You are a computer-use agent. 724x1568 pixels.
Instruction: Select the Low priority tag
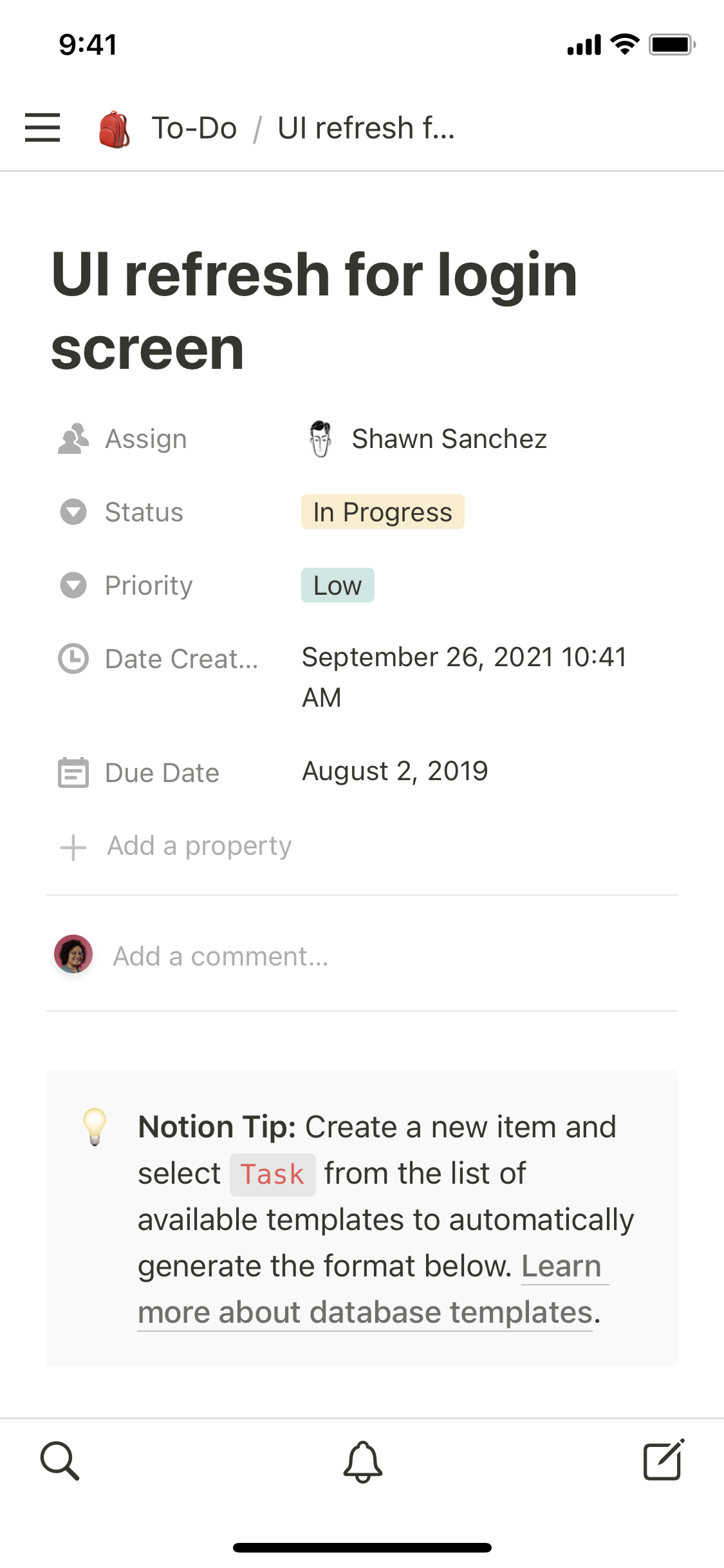(x=337, y=586)
